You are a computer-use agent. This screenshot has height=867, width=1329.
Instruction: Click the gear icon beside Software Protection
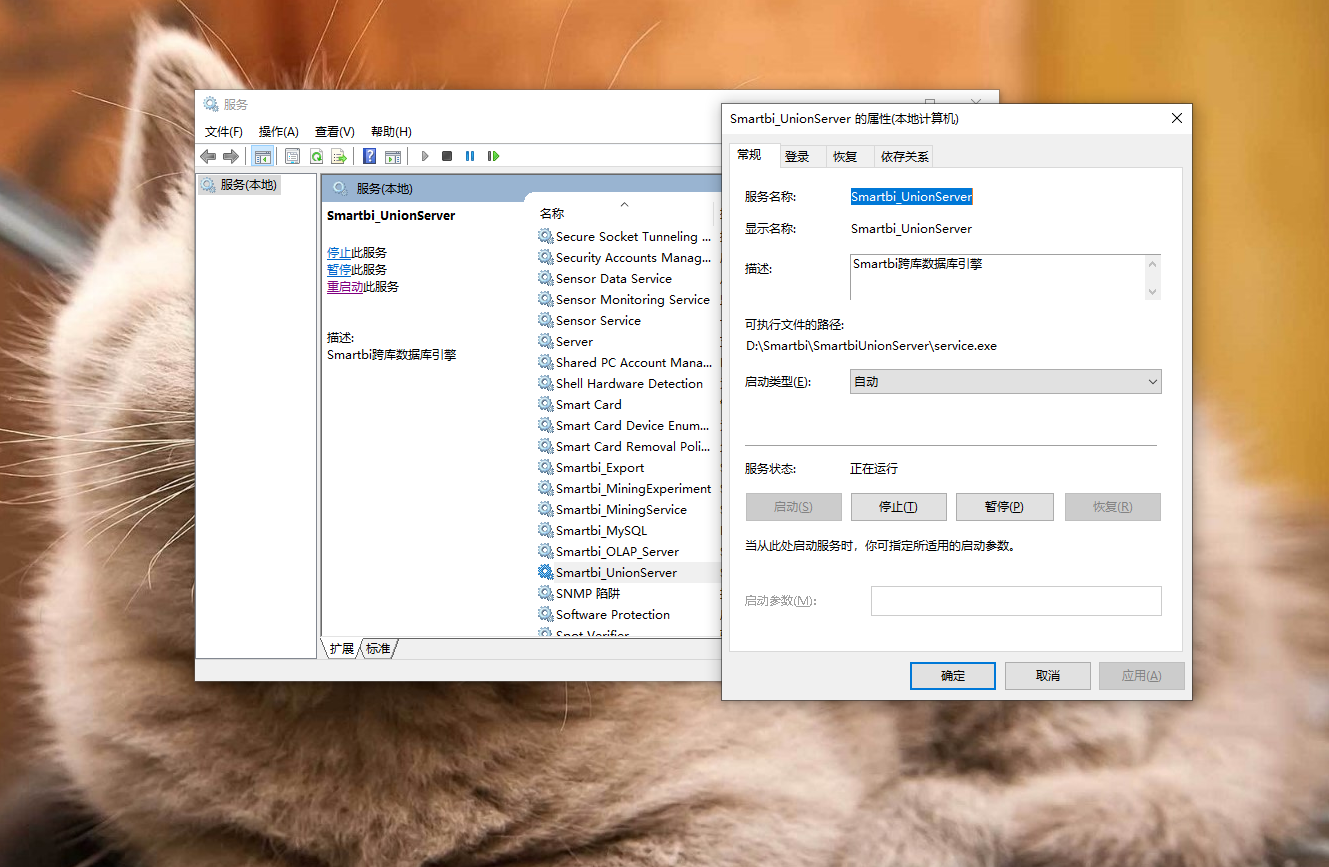point(545,614)
